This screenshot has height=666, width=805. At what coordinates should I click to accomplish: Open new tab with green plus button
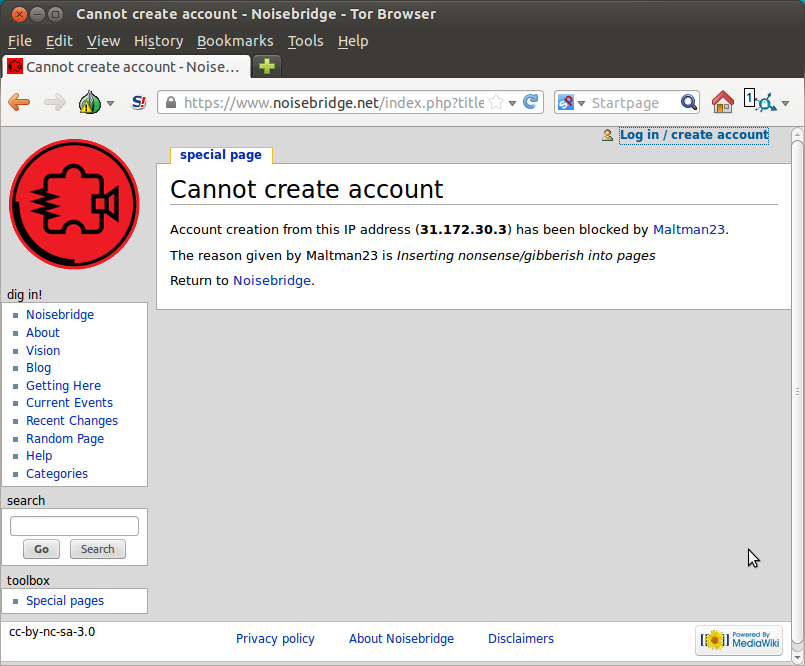coord(267,67)
